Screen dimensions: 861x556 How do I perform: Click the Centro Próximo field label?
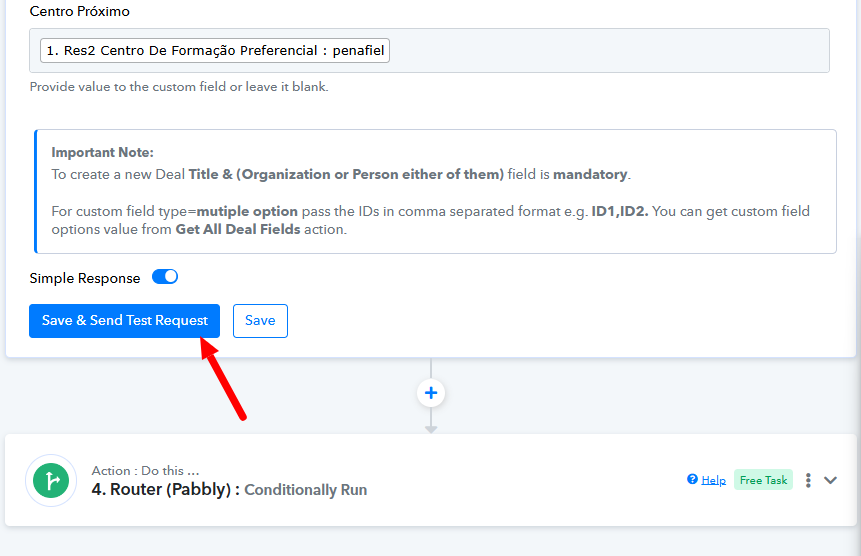80,12
